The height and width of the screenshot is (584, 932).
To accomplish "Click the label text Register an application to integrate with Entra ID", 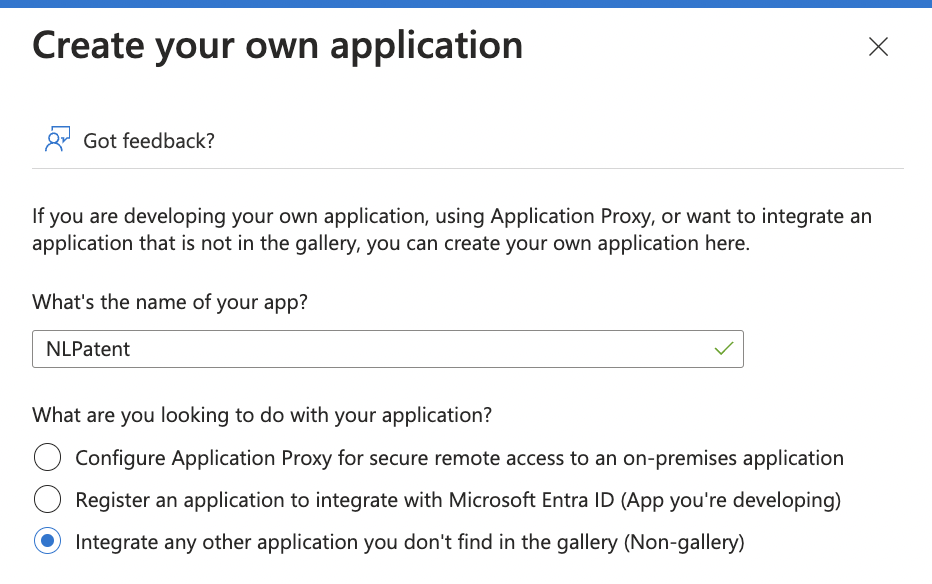I will click(x=458, y=500).
